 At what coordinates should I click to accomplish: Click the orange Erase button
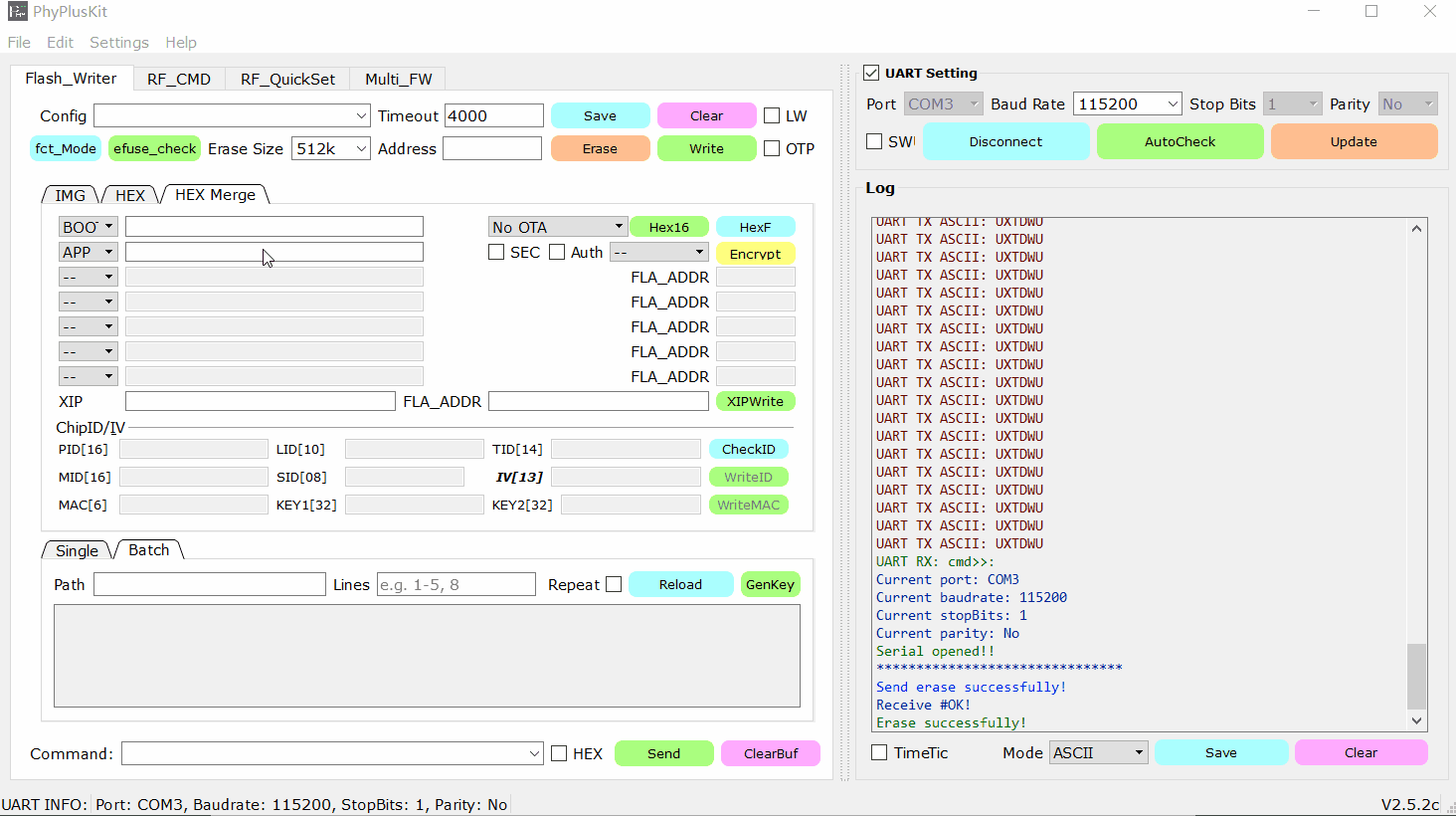[x=600, y=148]
